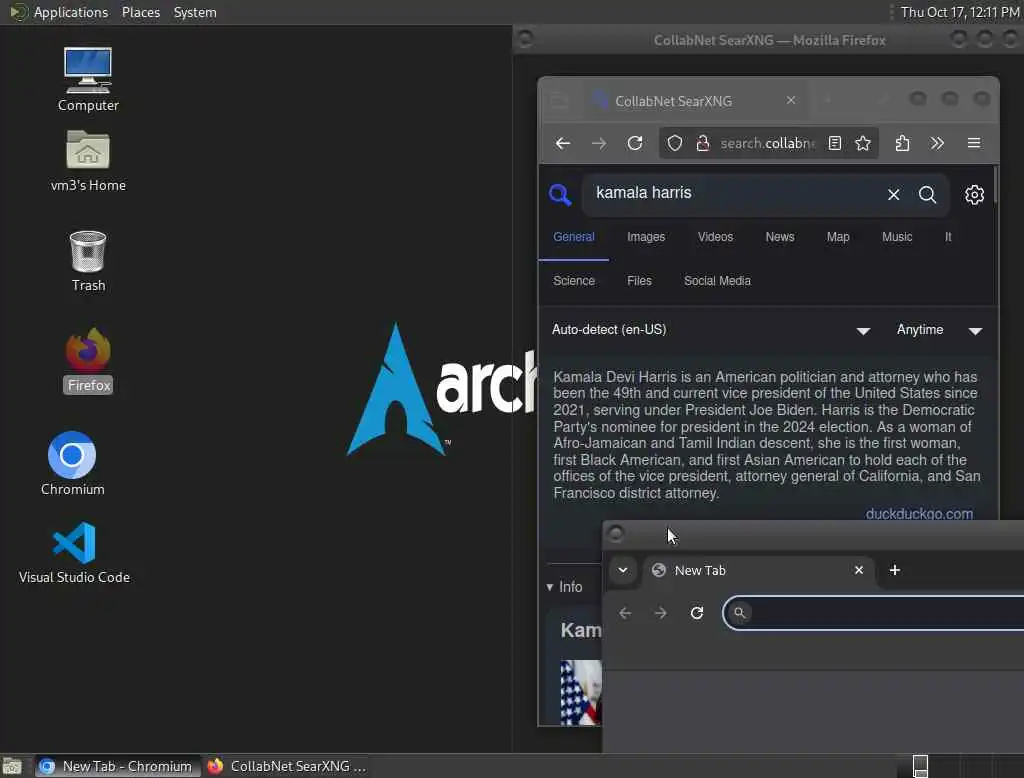
Task: Open SearXNG preferences gear icon
Action: (x=974, y=195)
